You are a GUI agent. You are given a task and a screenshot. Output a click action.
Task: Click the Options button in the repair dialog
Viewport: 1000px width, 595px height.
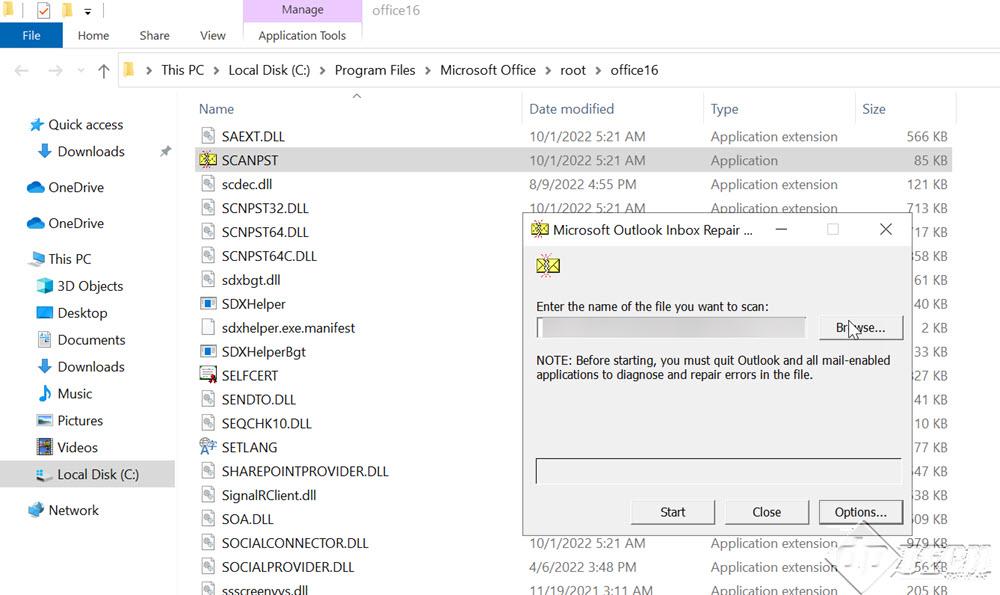[861, 512]
